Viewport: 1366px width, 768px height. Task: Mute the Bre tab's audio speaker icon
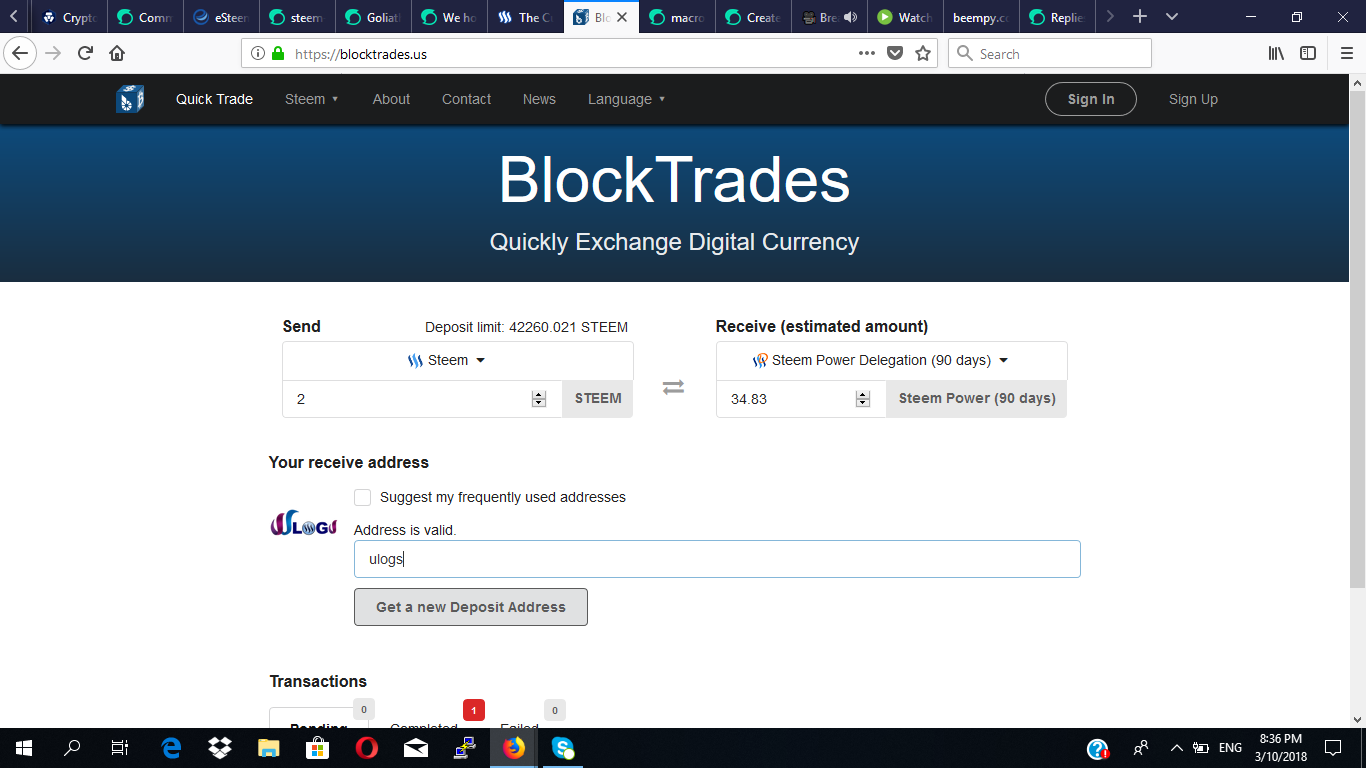tap(850, 17)
